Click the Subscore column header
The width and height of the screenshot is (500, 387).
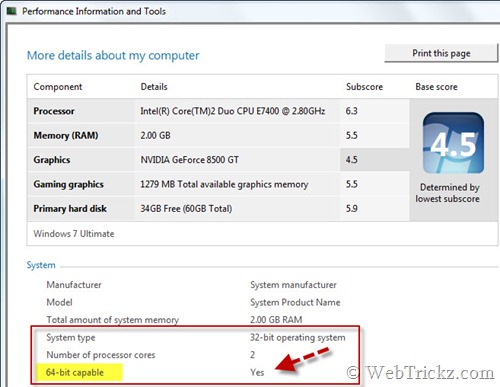pyautogui.click(x=364, y=87)
